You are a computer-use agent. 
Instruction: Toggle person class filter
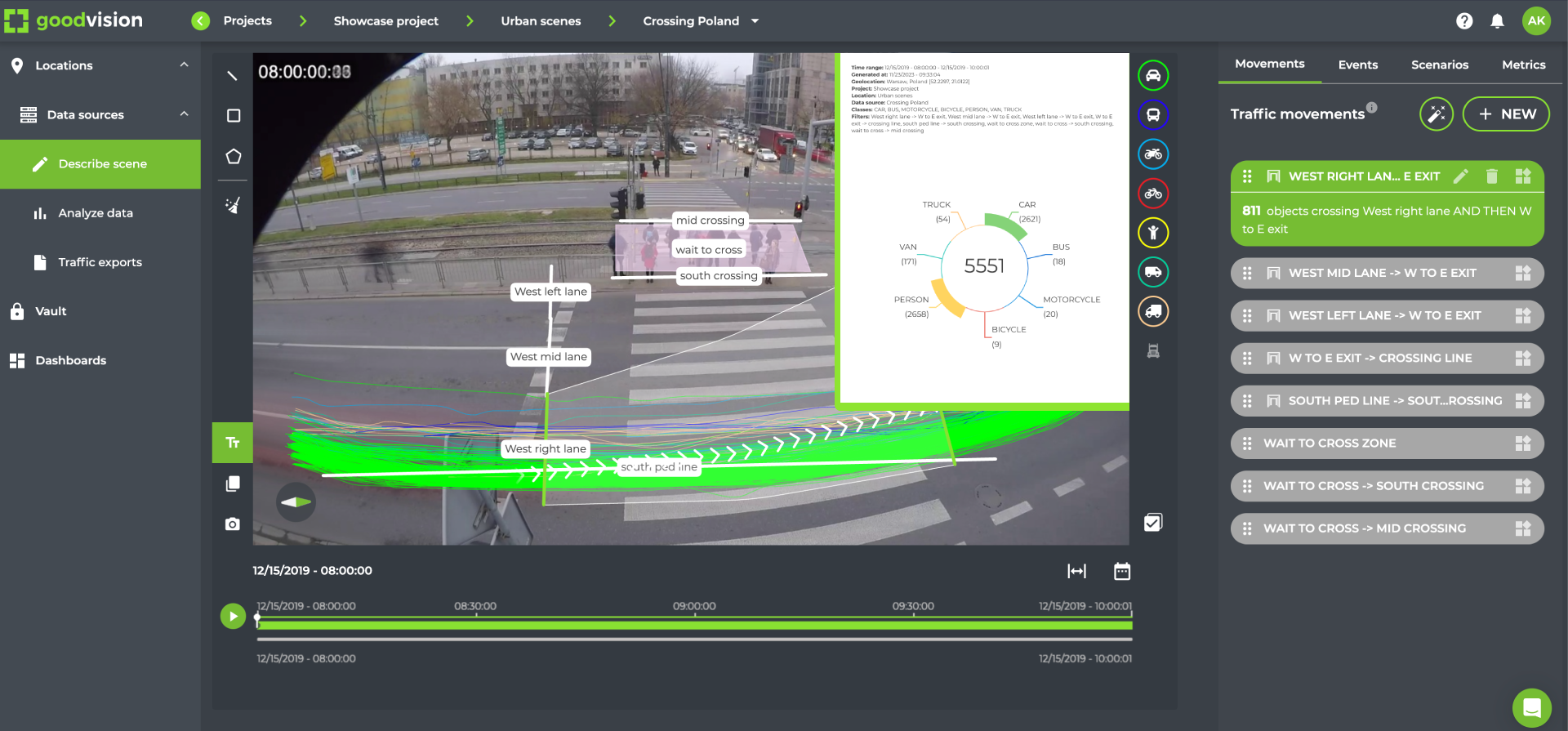[x=1153, y=233]
